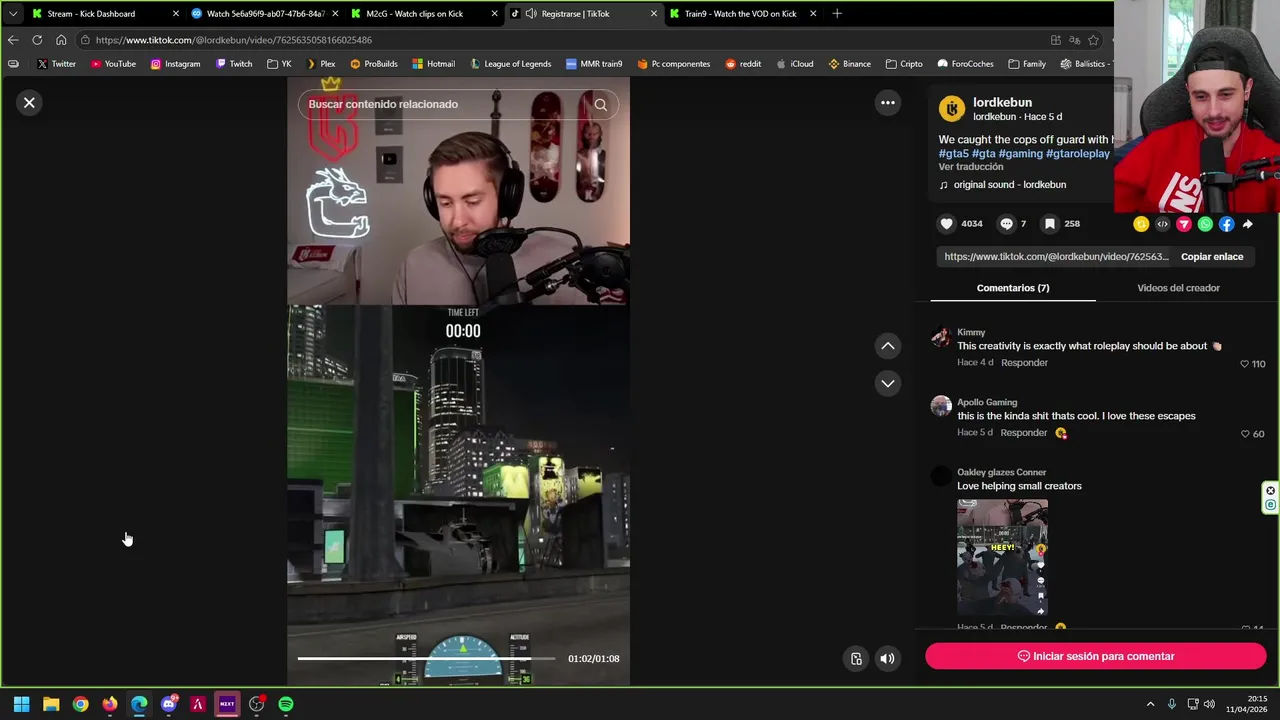Like Kimmy's comment heart
The height and width of the screenshot is (720, 1280).
click(1244, 364)
